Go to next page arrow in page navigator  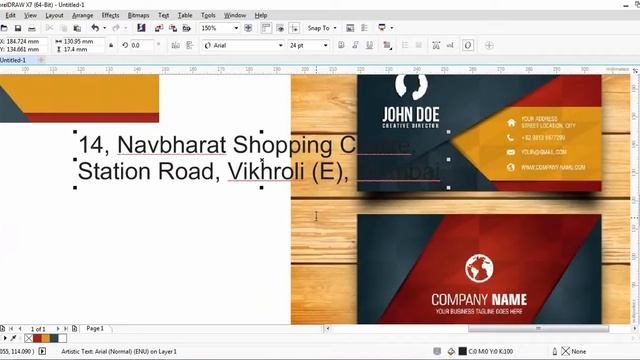pyautogui.click(x=58, y=329)
